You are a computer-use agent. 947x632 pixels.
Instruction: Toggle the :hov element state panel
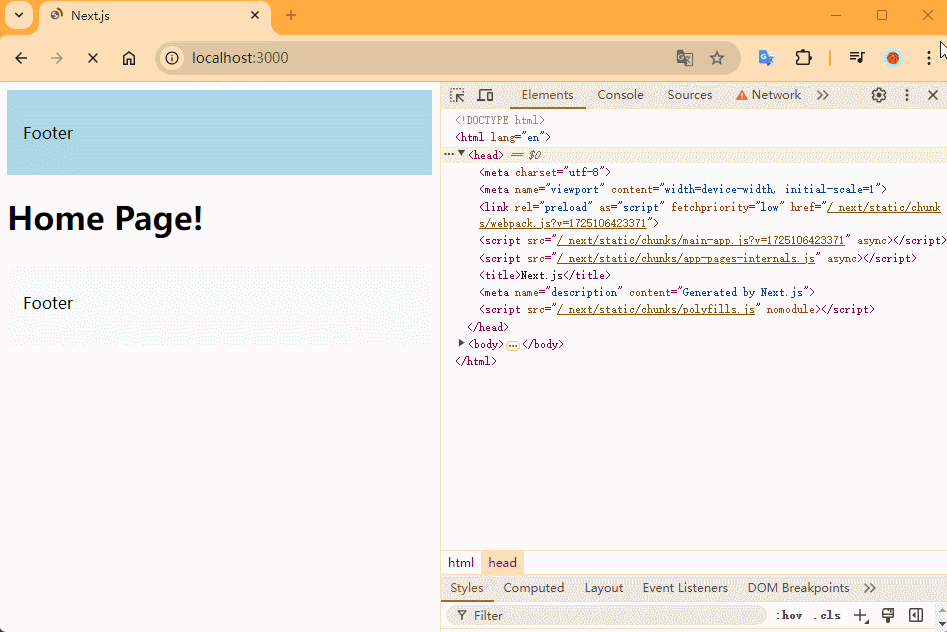[790, 615]
